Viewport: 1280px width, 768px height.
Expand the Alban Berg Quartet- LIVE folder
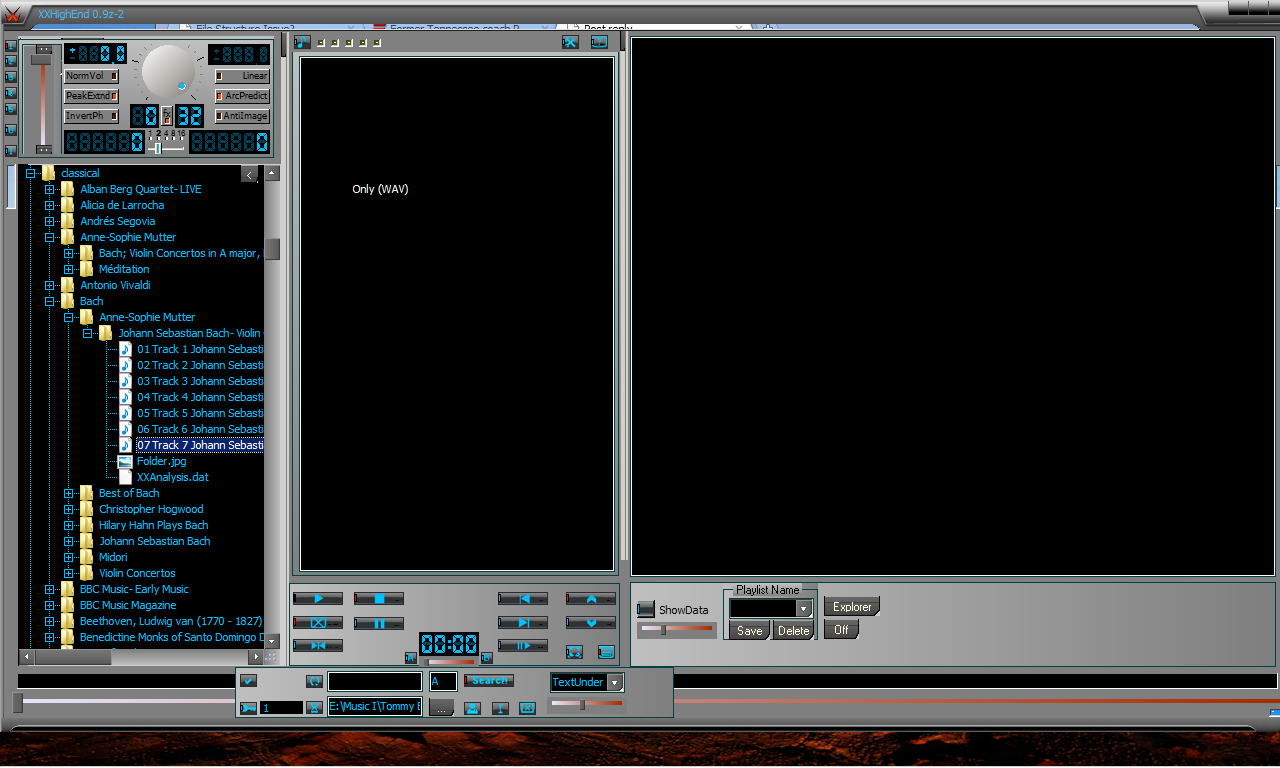click(50, 189)
